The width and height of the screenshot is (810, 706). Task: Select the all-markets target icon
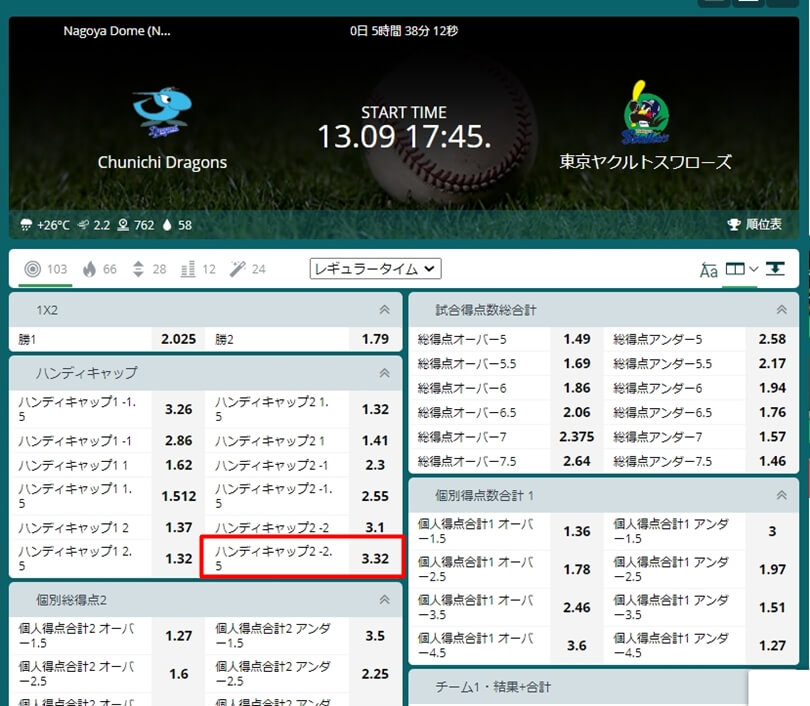tap(32, 269)
